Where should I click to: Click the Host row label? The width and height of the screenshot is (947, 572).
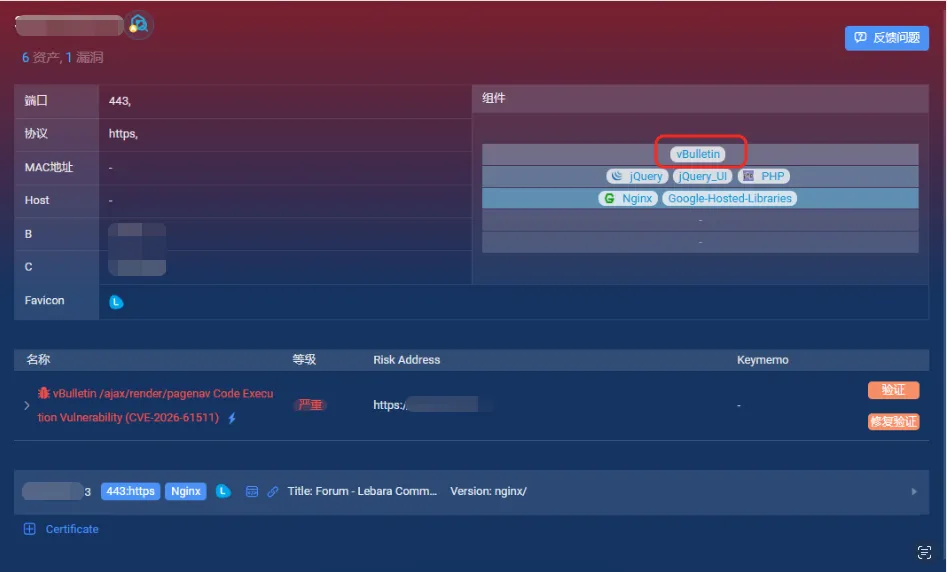coord(37,200)
